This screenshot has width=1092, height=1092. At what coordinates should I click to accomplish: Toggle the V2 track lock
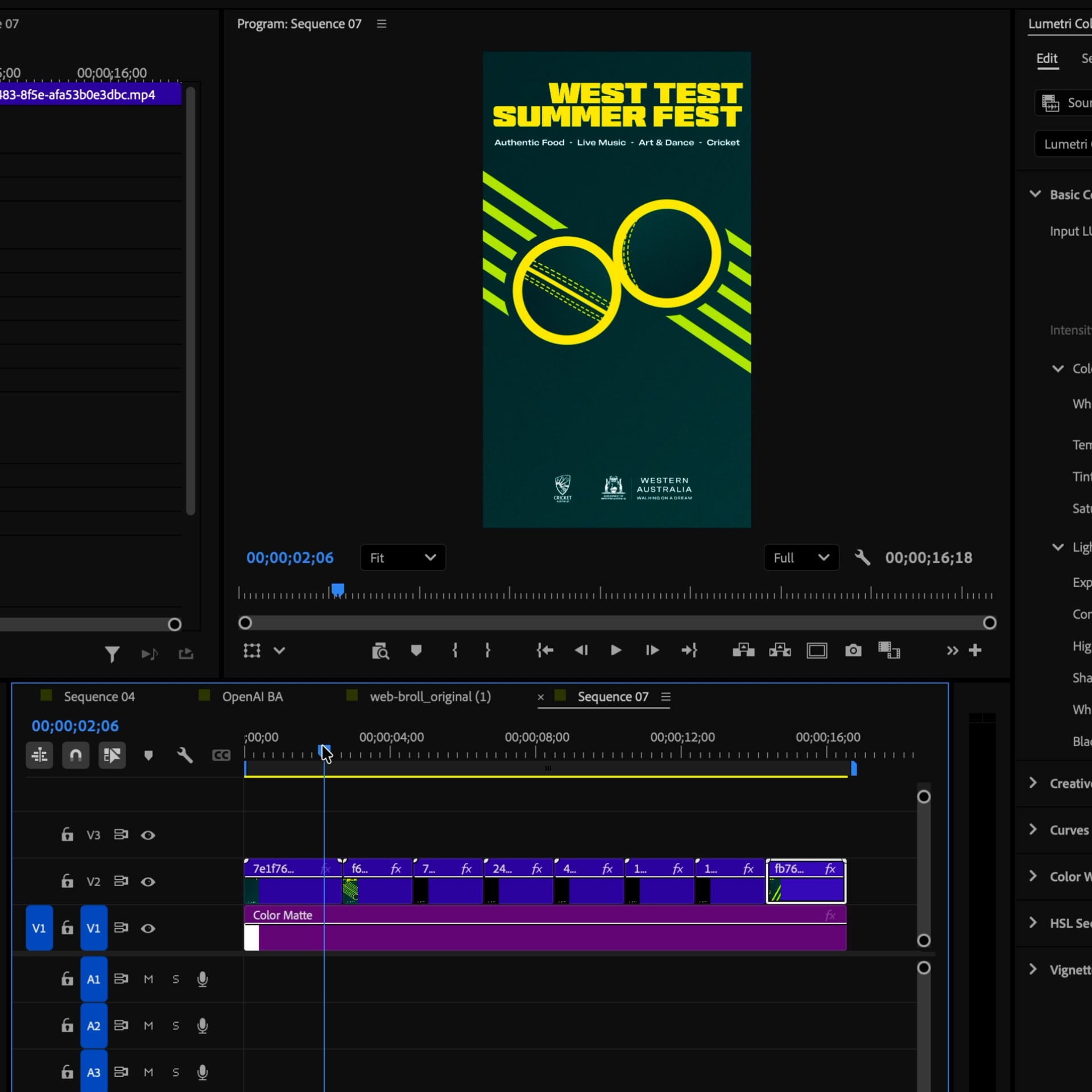pos(67,881)
